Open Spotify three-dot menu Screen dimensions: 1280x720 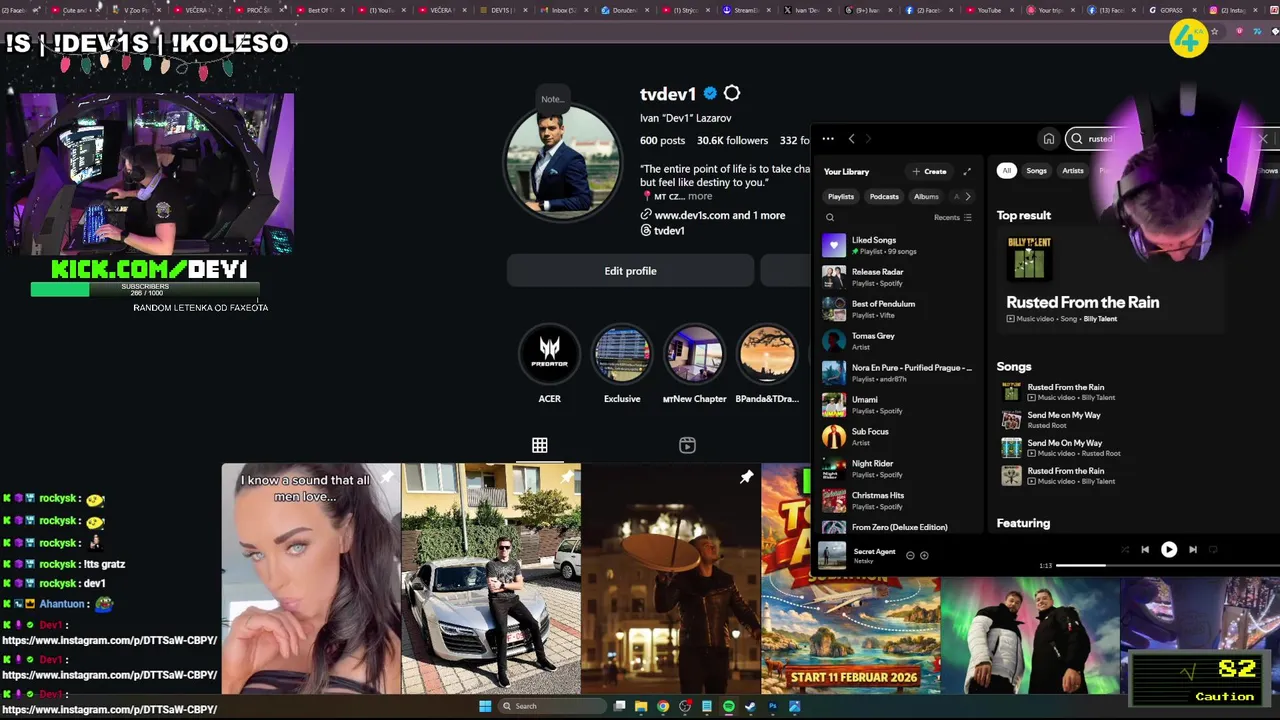[x=828, y=139]
